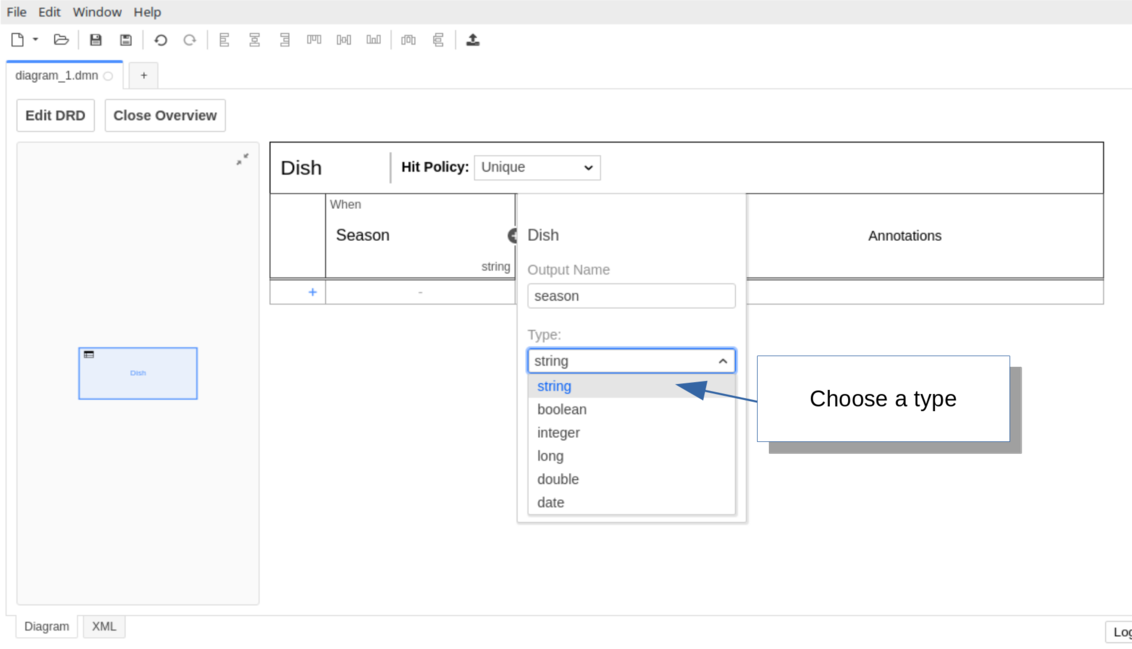Click the align elements left icon

point(225,40)
